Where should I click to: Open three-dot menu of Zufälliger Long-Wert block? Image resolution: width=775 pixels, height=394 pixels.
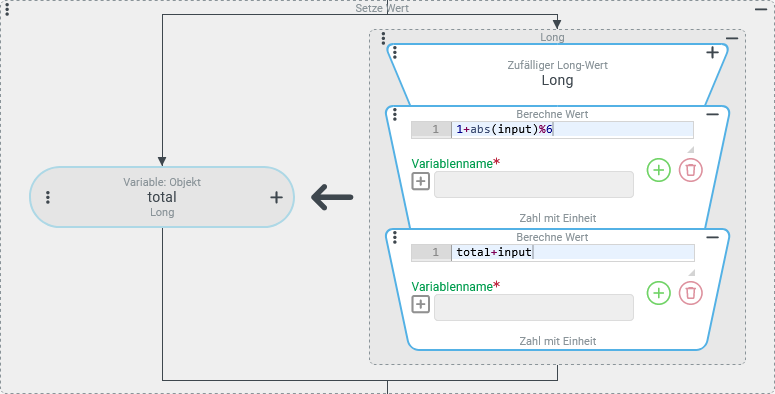point(394,52)
